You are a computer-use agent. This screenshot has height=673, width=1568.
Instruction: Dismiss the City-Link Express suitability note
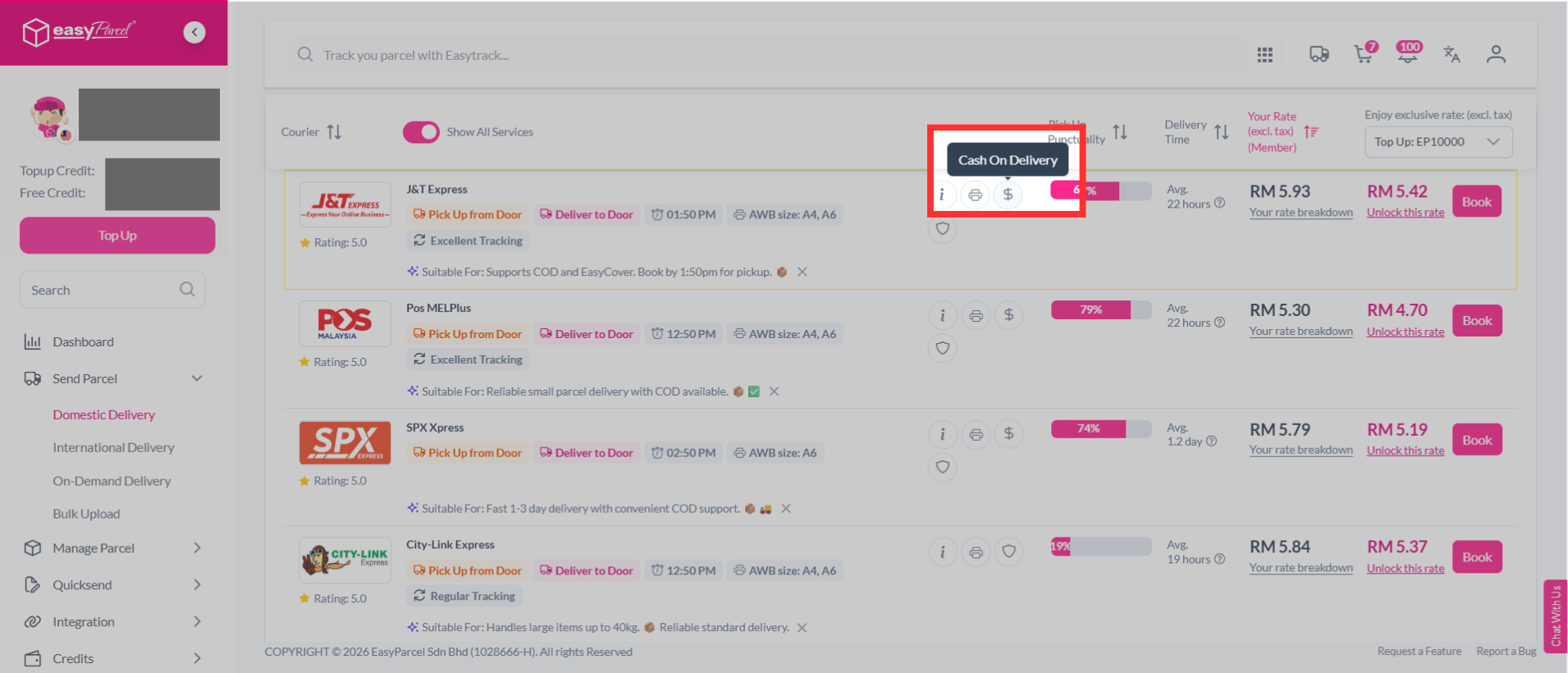(802, 627)
